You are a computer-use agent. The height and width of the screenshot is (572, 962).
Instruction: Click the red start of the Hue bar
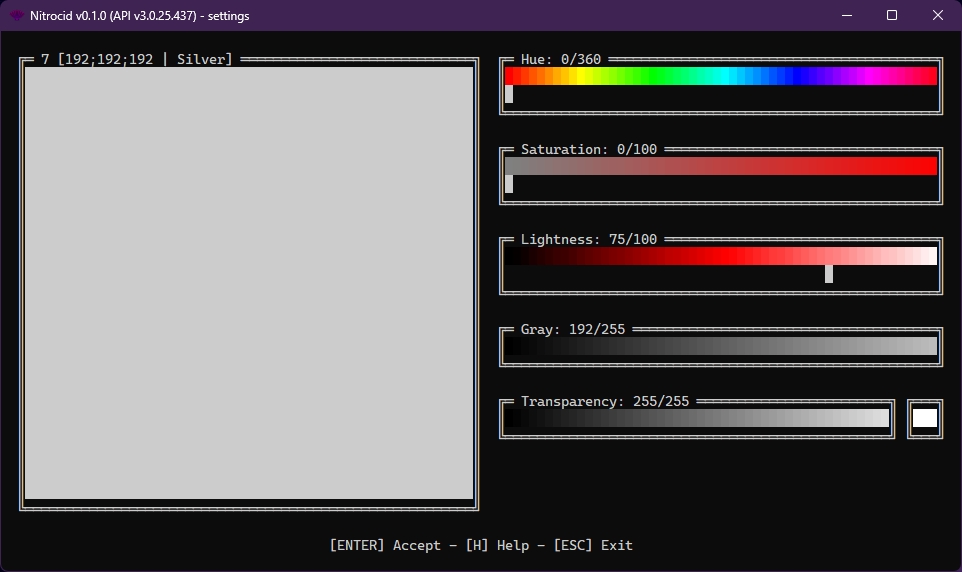point(511,76)
